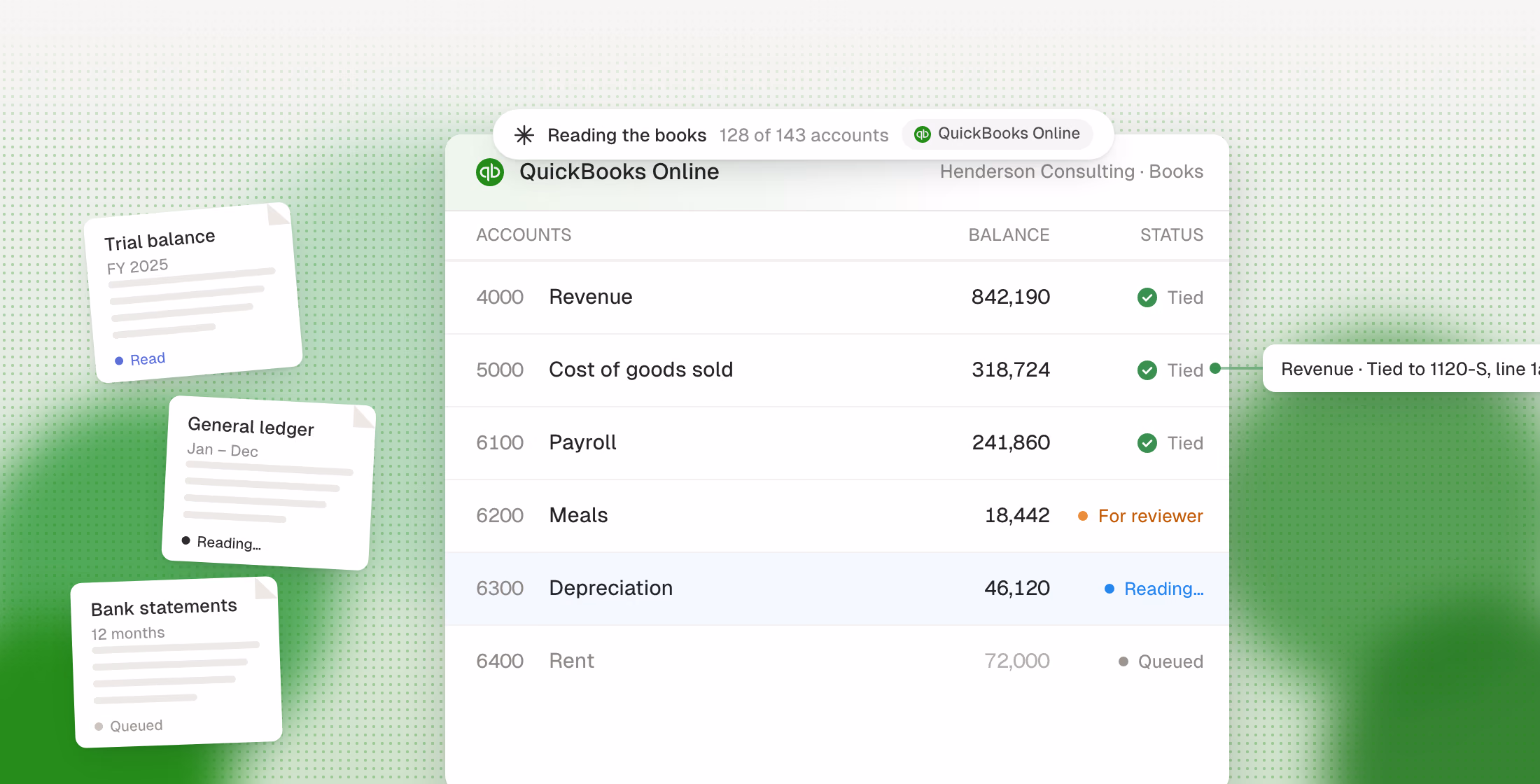Click the Reading the books label
This screenshot has height=784, width=1540.
tap(626, 135)
